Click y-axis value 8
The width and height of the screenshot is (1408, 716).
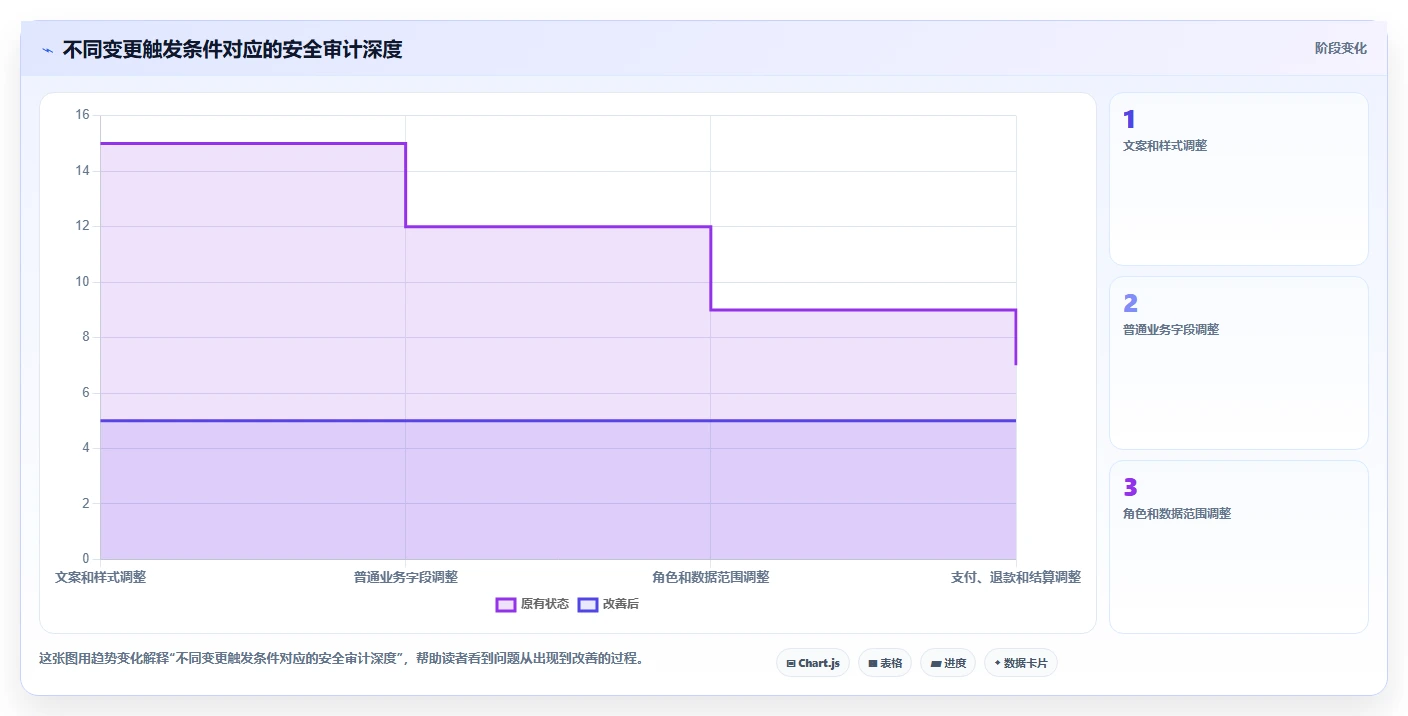pos(86,337)
